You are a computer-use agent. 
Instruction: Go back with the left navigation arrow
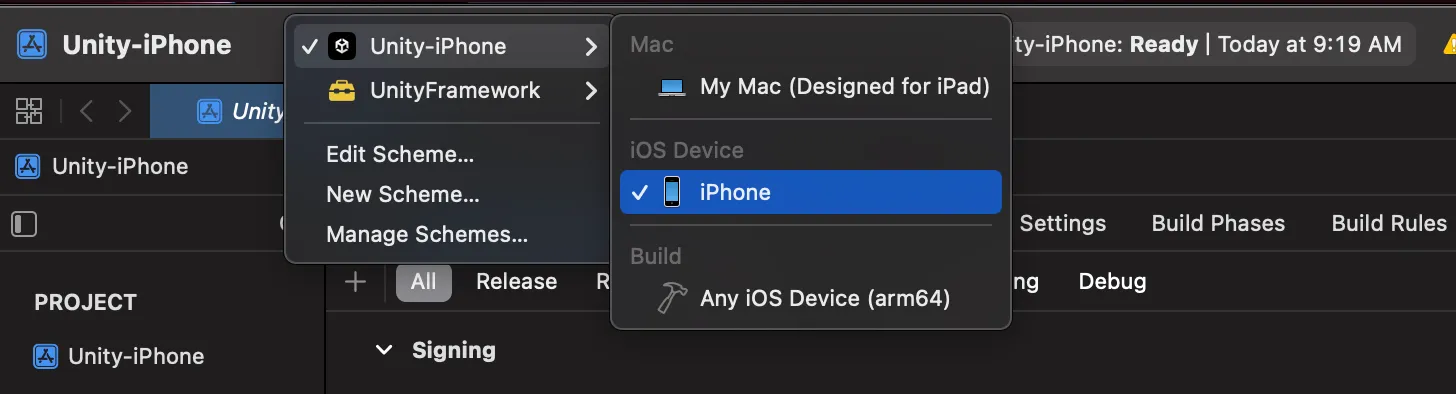pyautogui.click(x=86, y=111)
